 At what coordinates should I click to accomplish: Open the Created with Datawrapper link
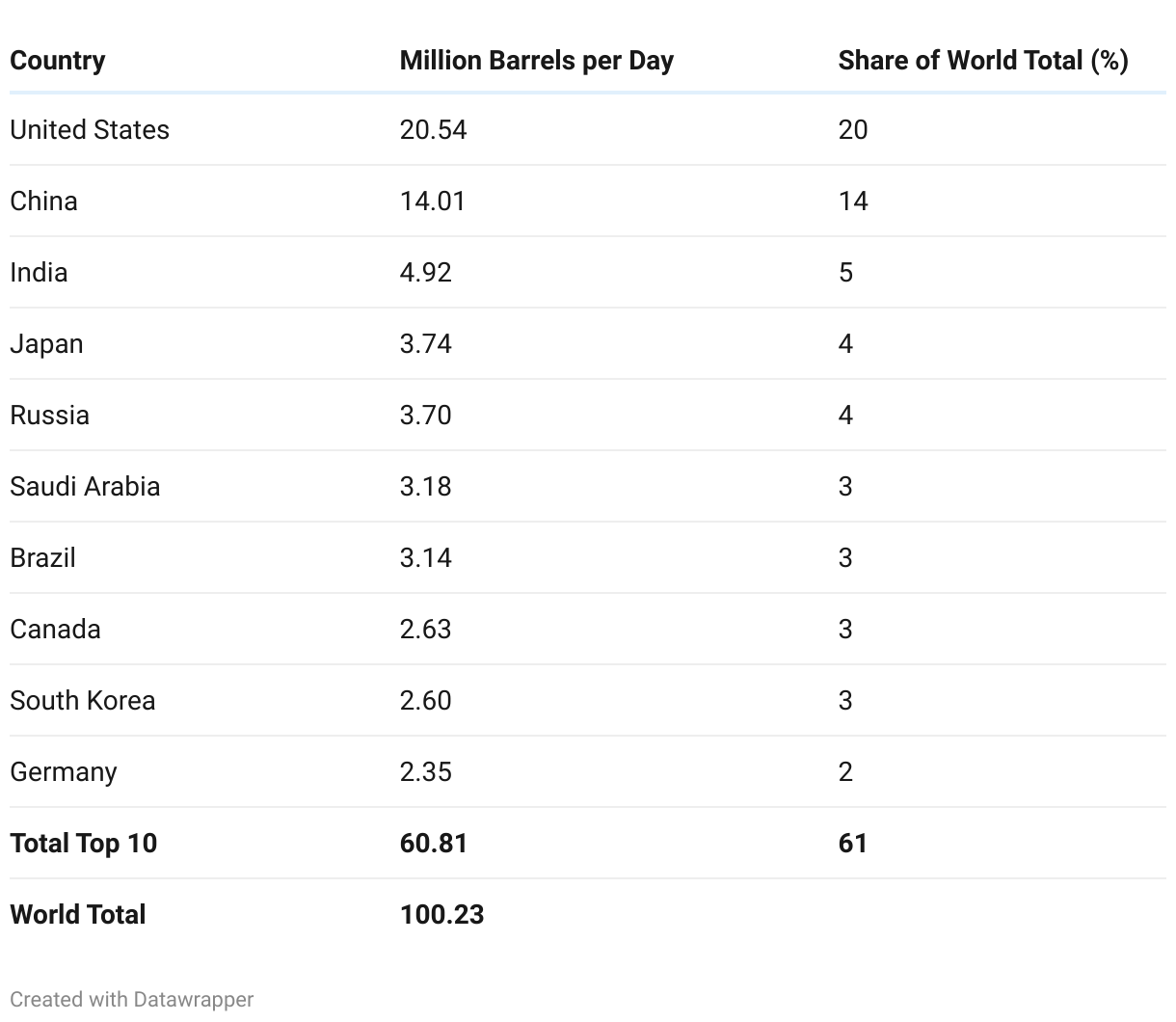click(132, 999)
